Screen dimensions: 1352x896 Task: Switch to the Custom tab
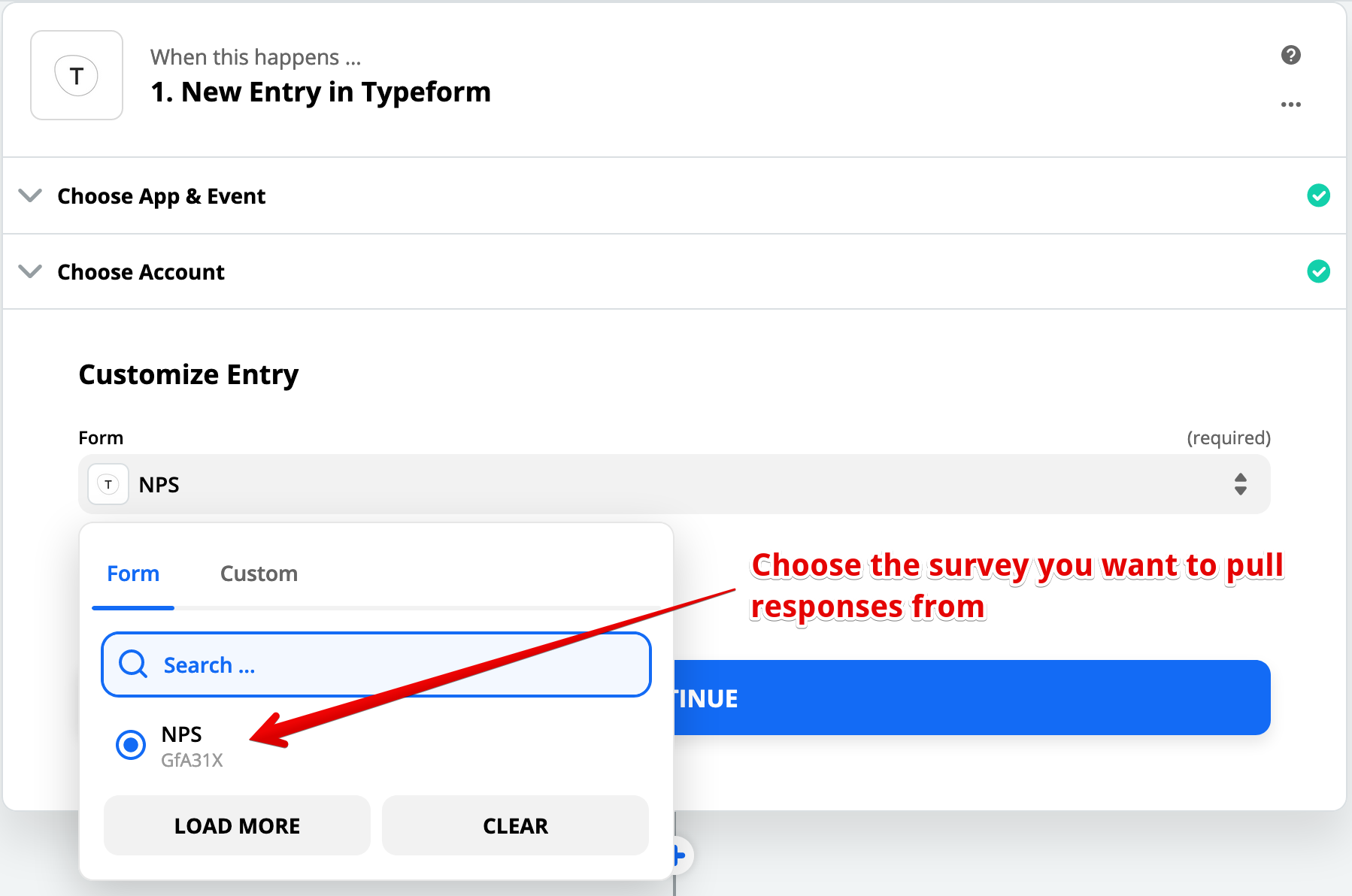tap(259, 574)
